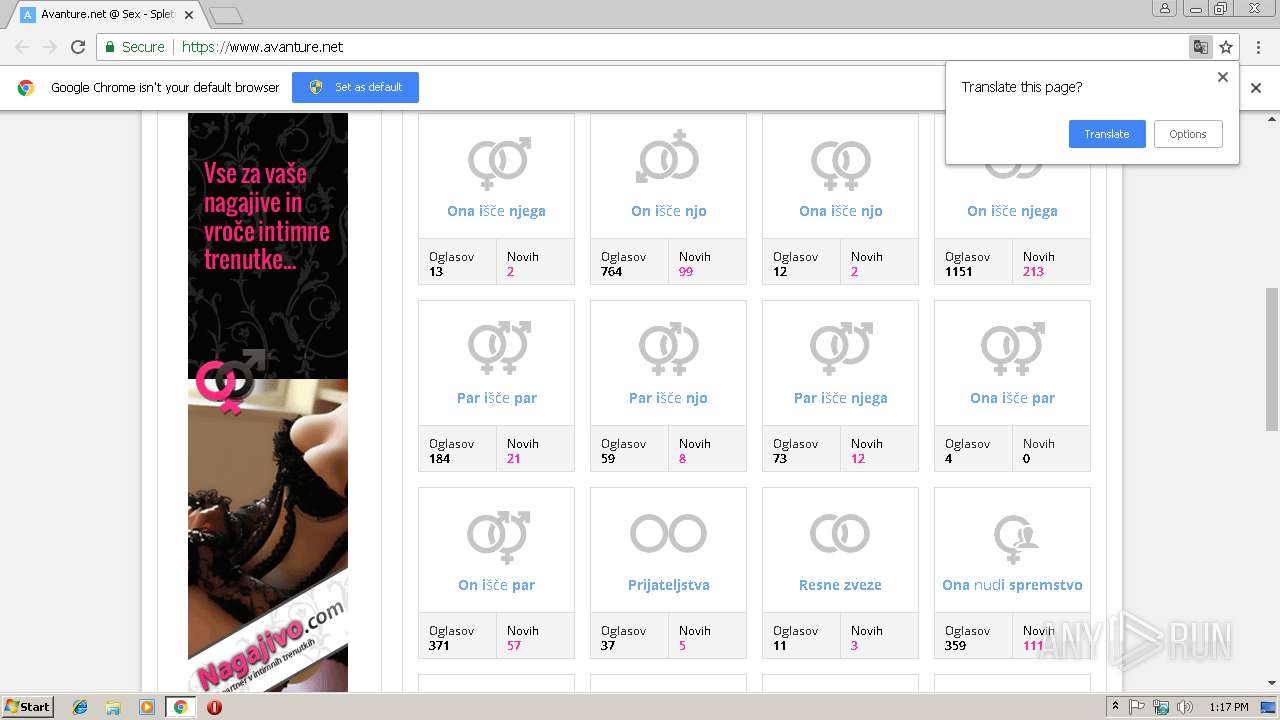Click the Action Center flag tray icon
The width and height of the screenshot is (1280, 720).
(1137, 707)
